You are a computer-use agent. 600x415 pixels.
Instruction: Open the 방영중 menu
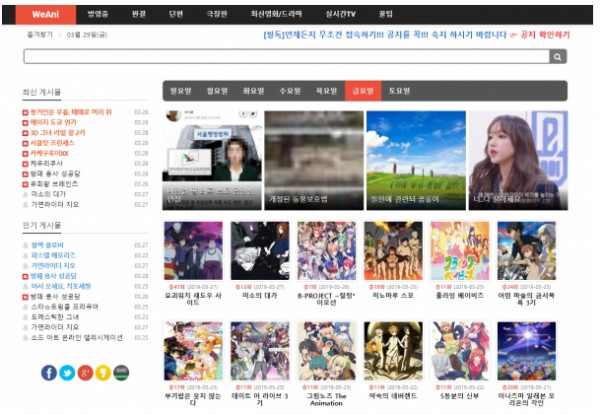(x=98, y=15)
